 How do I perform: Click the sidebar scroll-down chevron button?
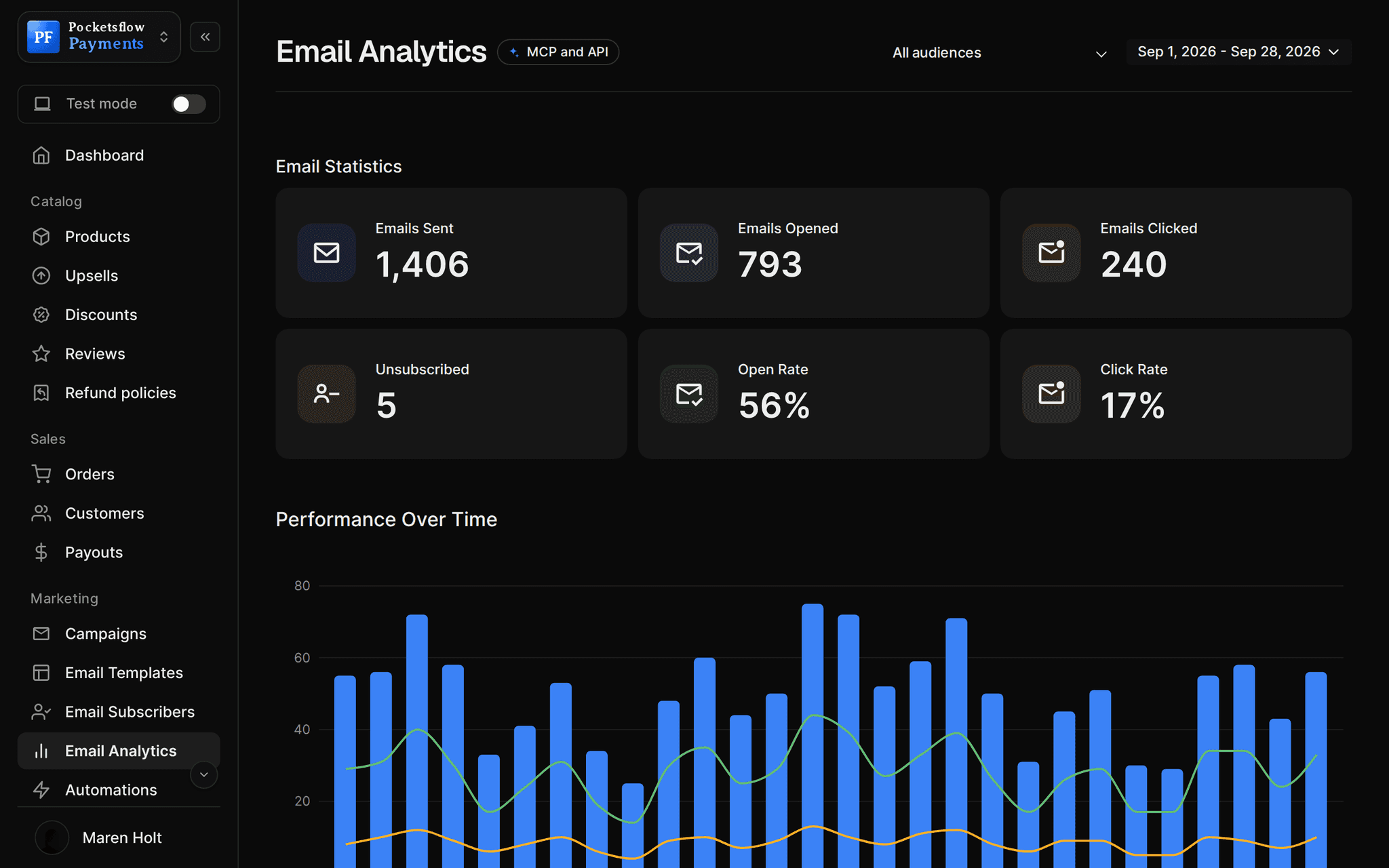[x=203, y=774]
